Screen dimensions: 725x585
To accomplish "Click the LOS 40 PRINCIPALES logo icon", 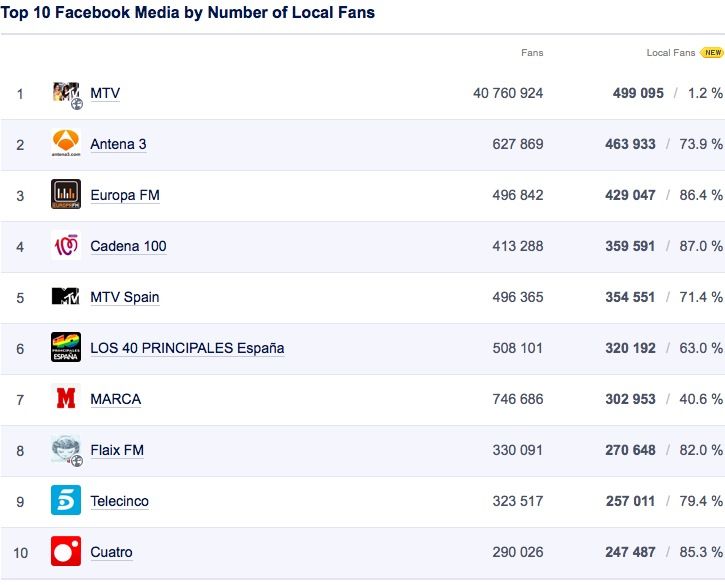I will [x=66, y=348].
